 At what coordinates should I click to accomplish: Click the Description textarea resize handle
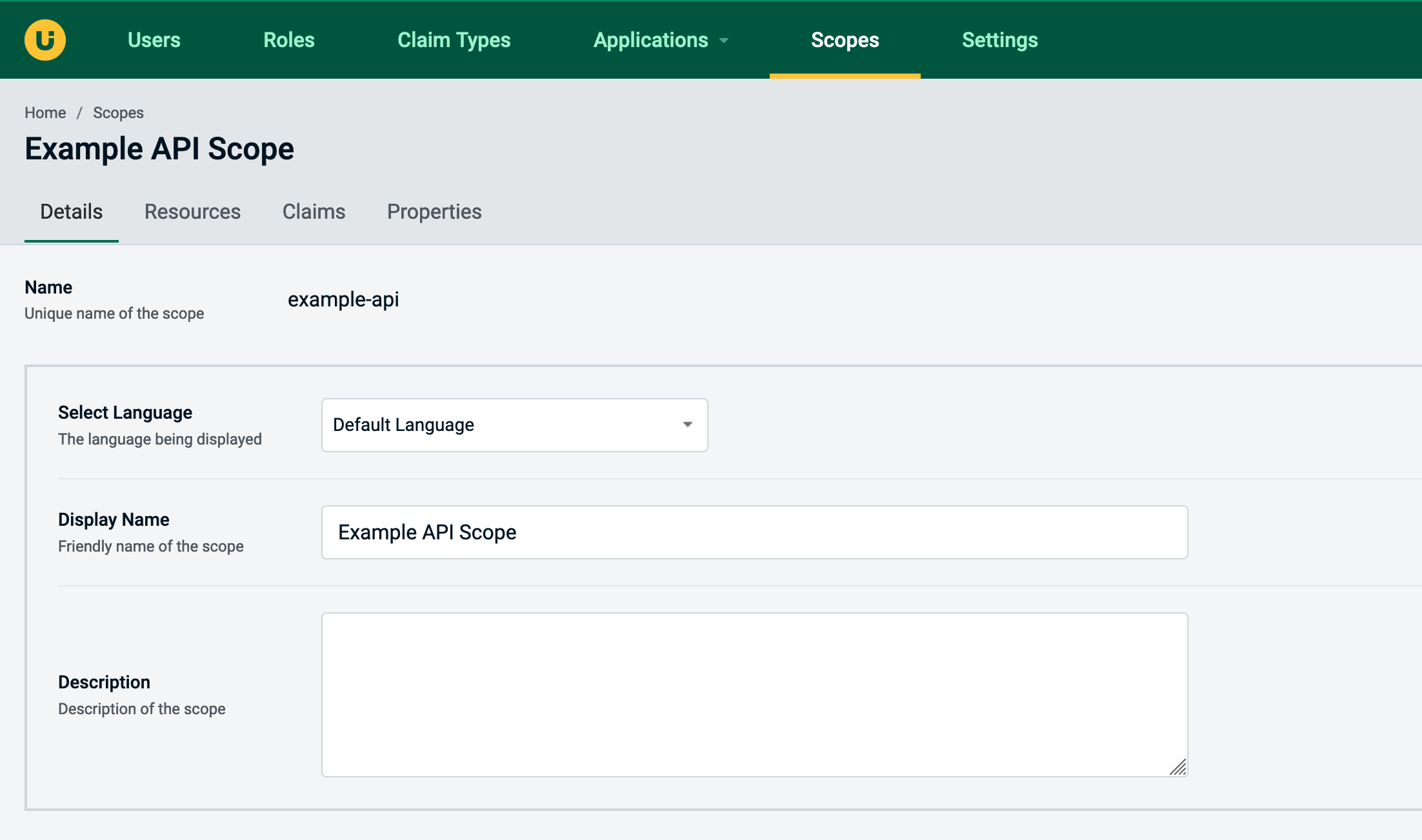(x=1178, y=767)
